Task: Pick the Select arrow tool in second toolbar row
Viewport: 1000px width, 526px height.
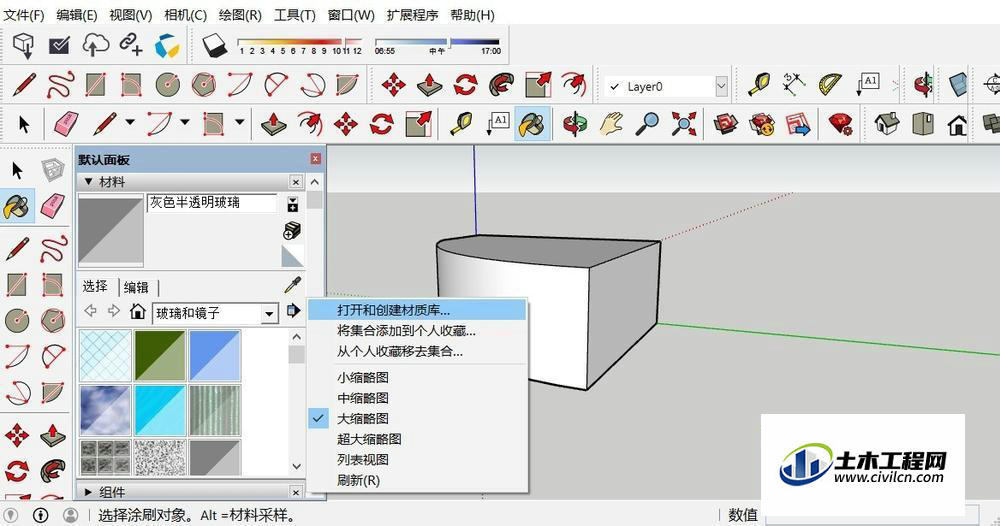Action: 24,124
